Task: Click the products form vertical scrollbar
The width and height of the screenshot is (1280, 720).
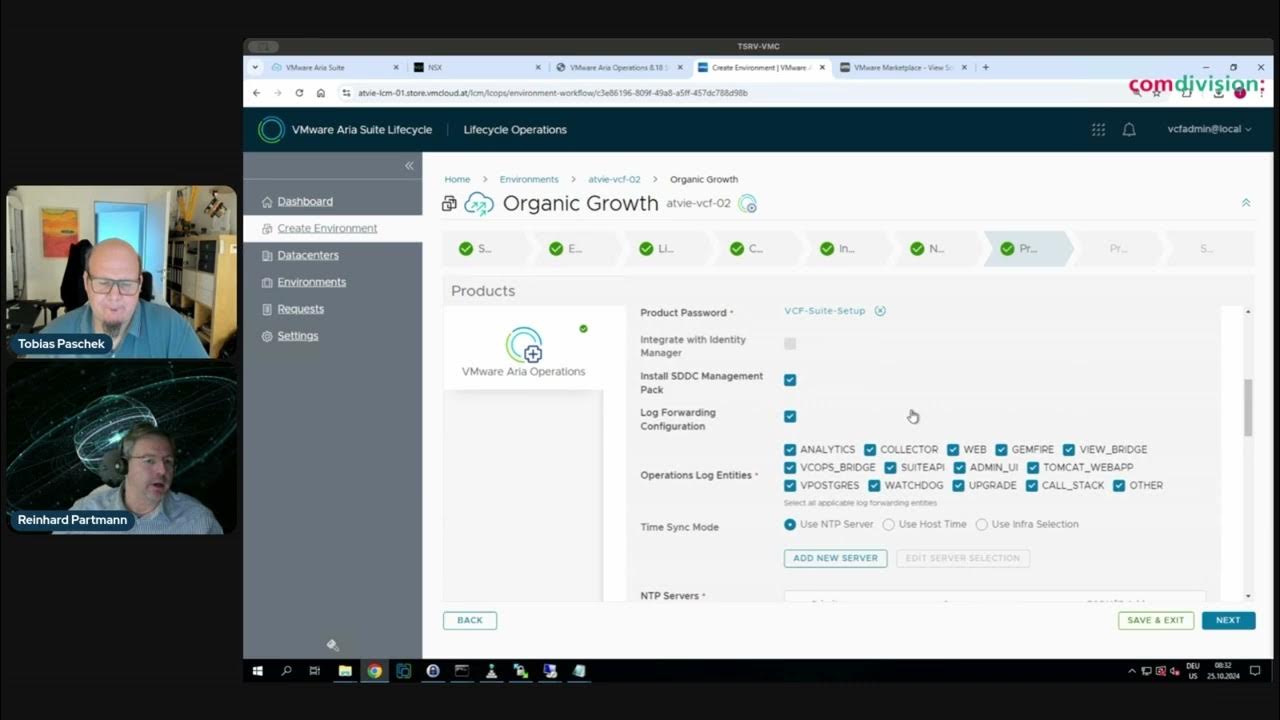Action: (1247, 406)
